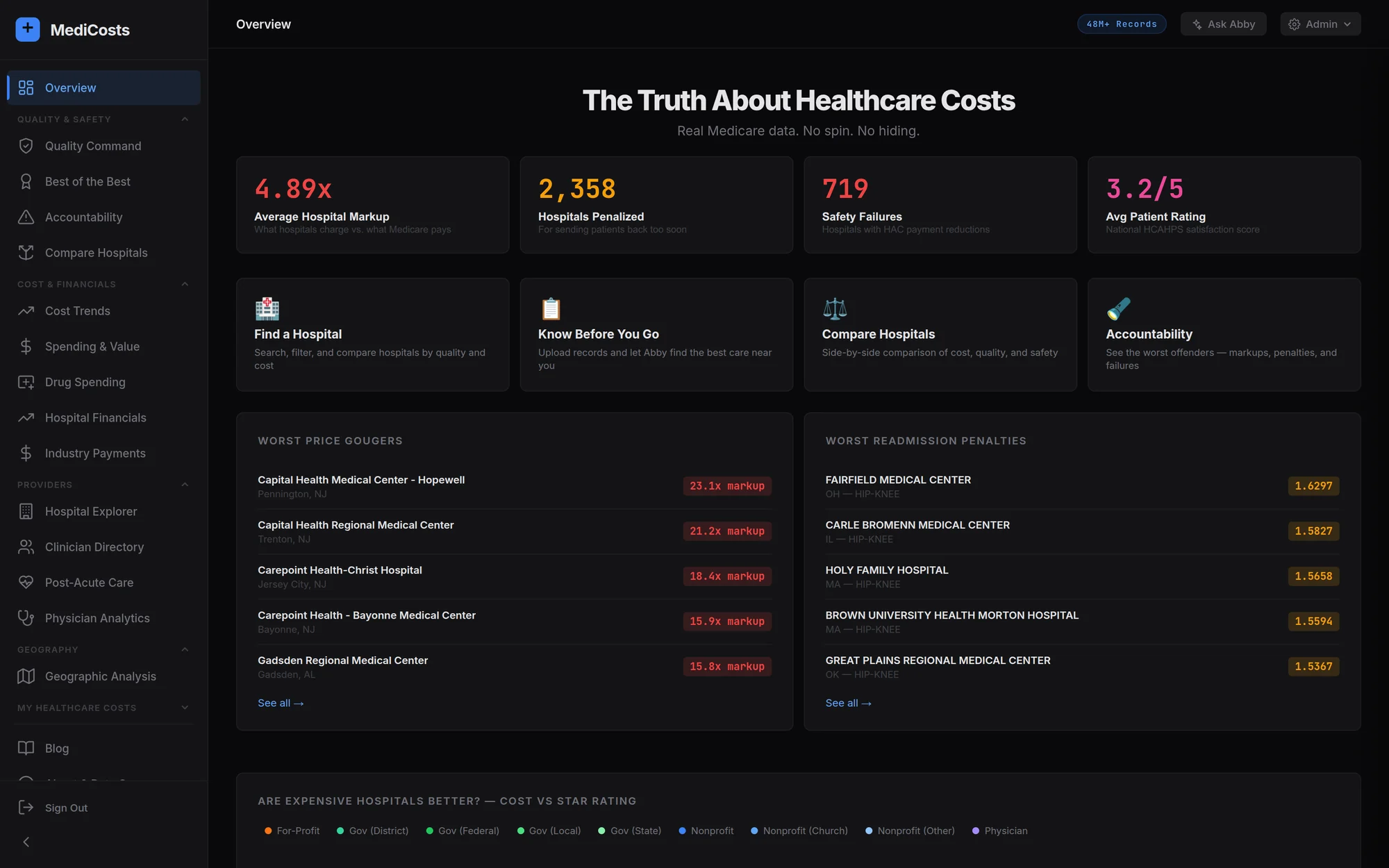The height and width of the screenshot is (868, 1389).
Task: Click the Compare Hospitals sidebar icon
Action: click(26, 253)
